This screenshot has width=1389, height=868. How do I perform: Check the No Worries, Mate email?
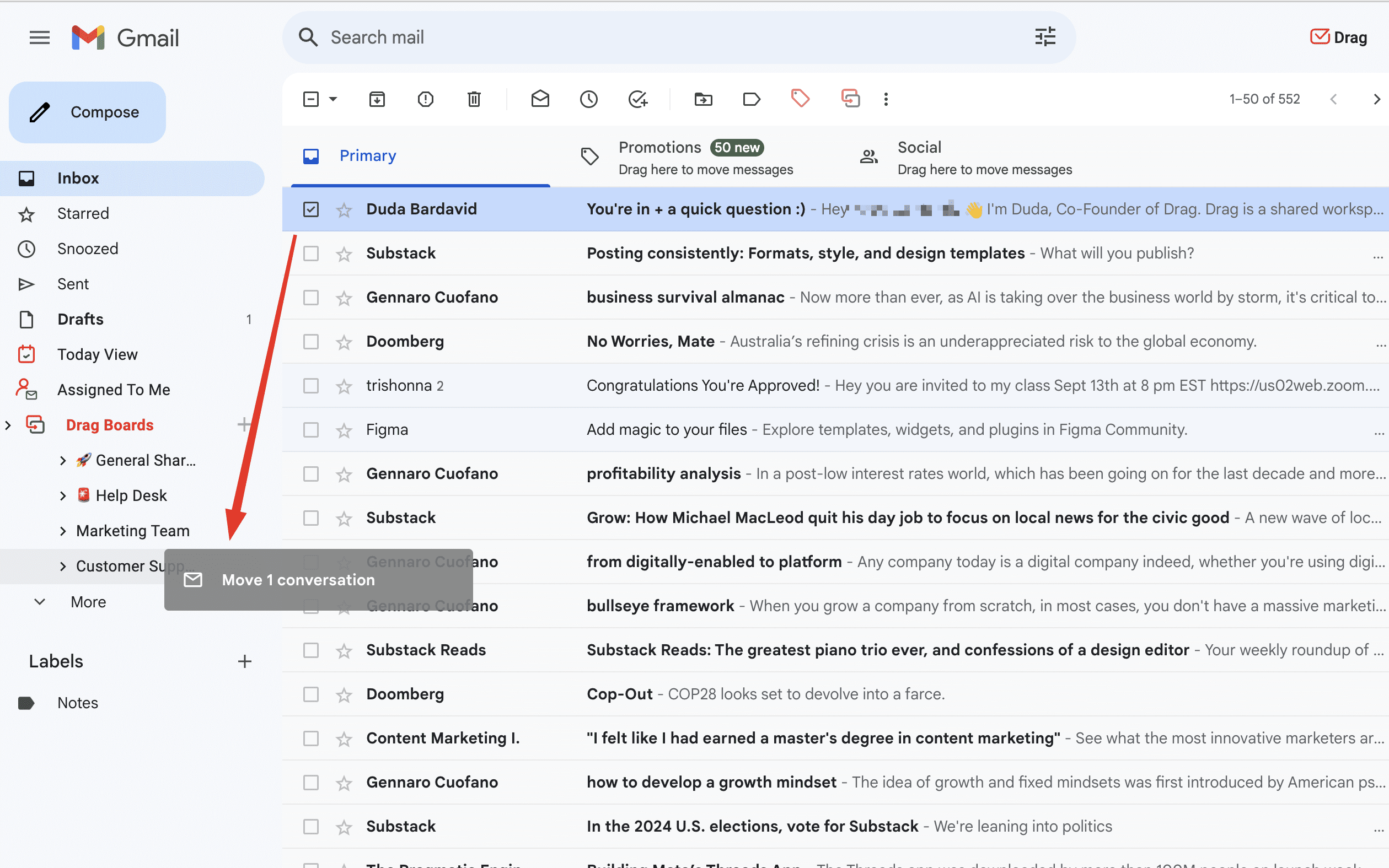[x=310, y=342]
